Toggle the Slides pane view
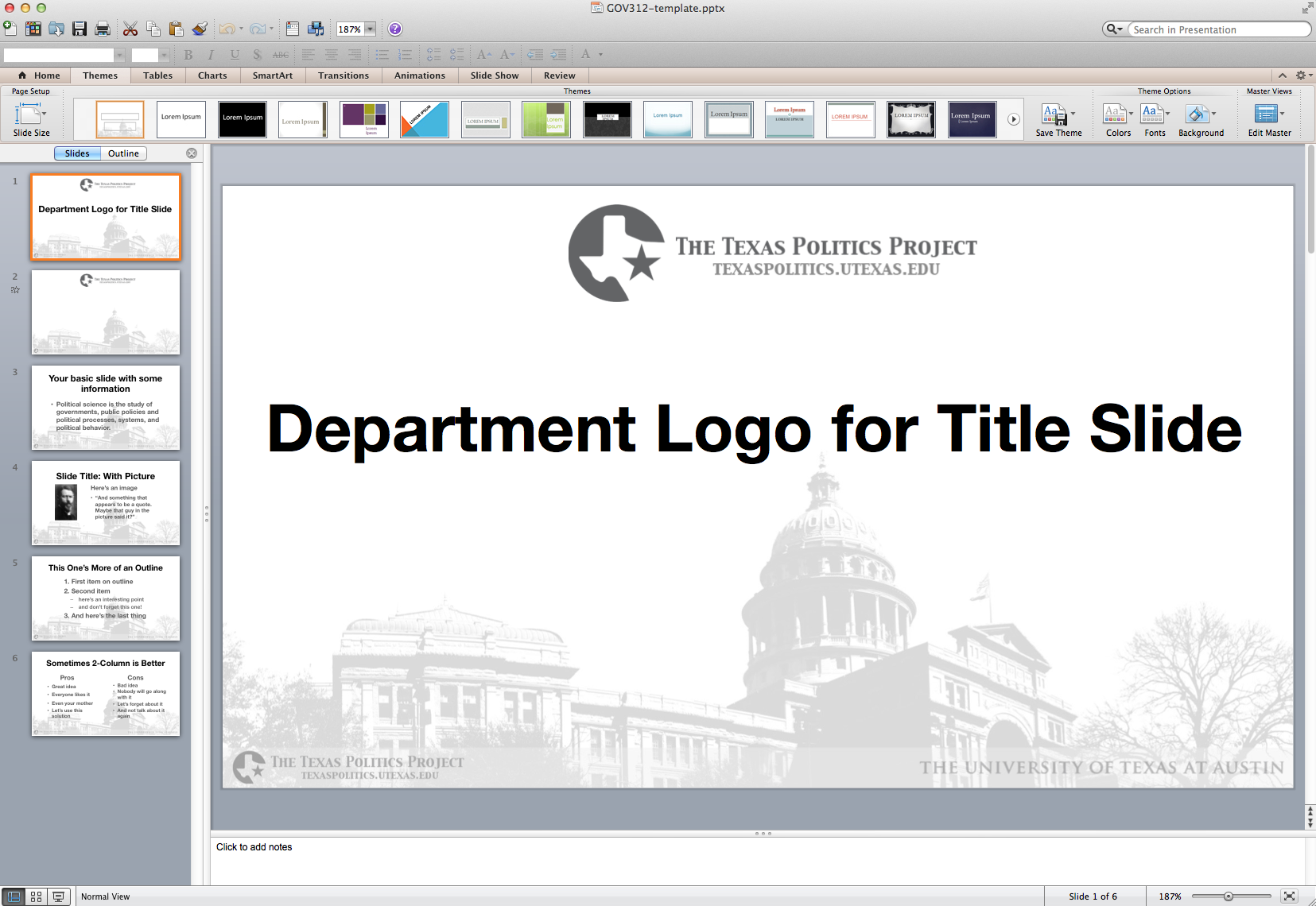The width and height of the screenshot is (1316, 906). point(77,153)
